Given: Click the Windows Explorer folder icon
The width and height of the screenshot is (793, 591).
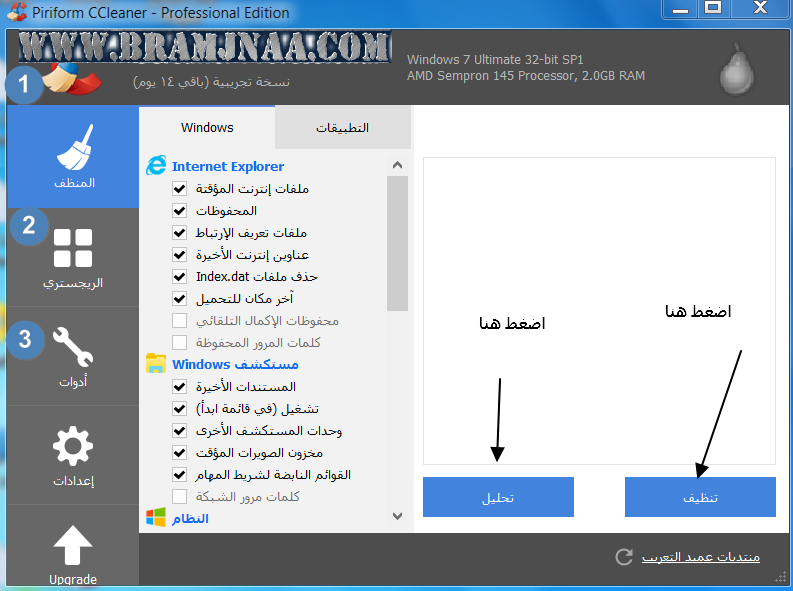Looking at the screenshot, I should click(156, 363).
